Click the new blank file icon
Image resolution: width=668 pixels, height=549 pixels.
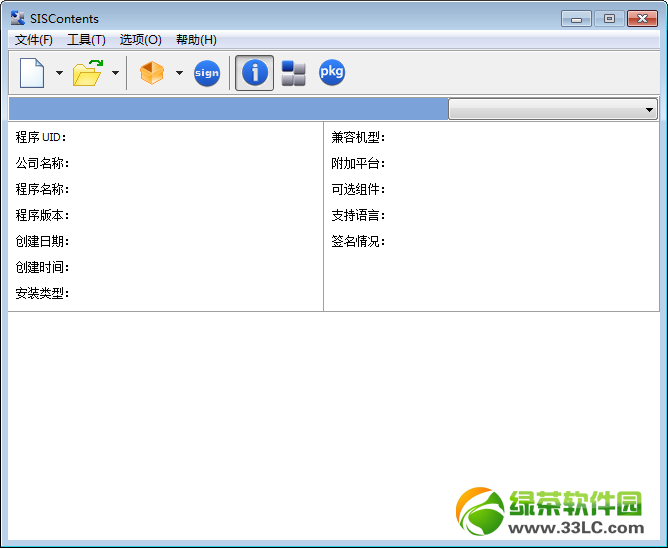tap(32, 73)
